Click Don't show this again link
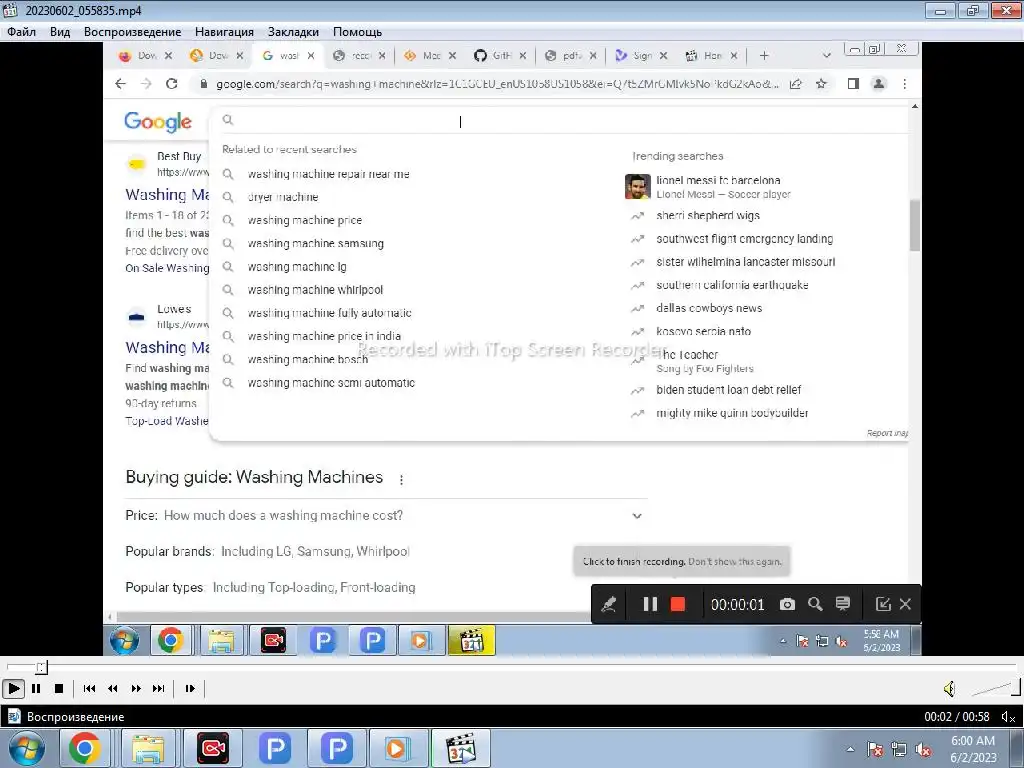This screenshot has height=768, width=1024. pyautogui.click(x=735, y=562)
